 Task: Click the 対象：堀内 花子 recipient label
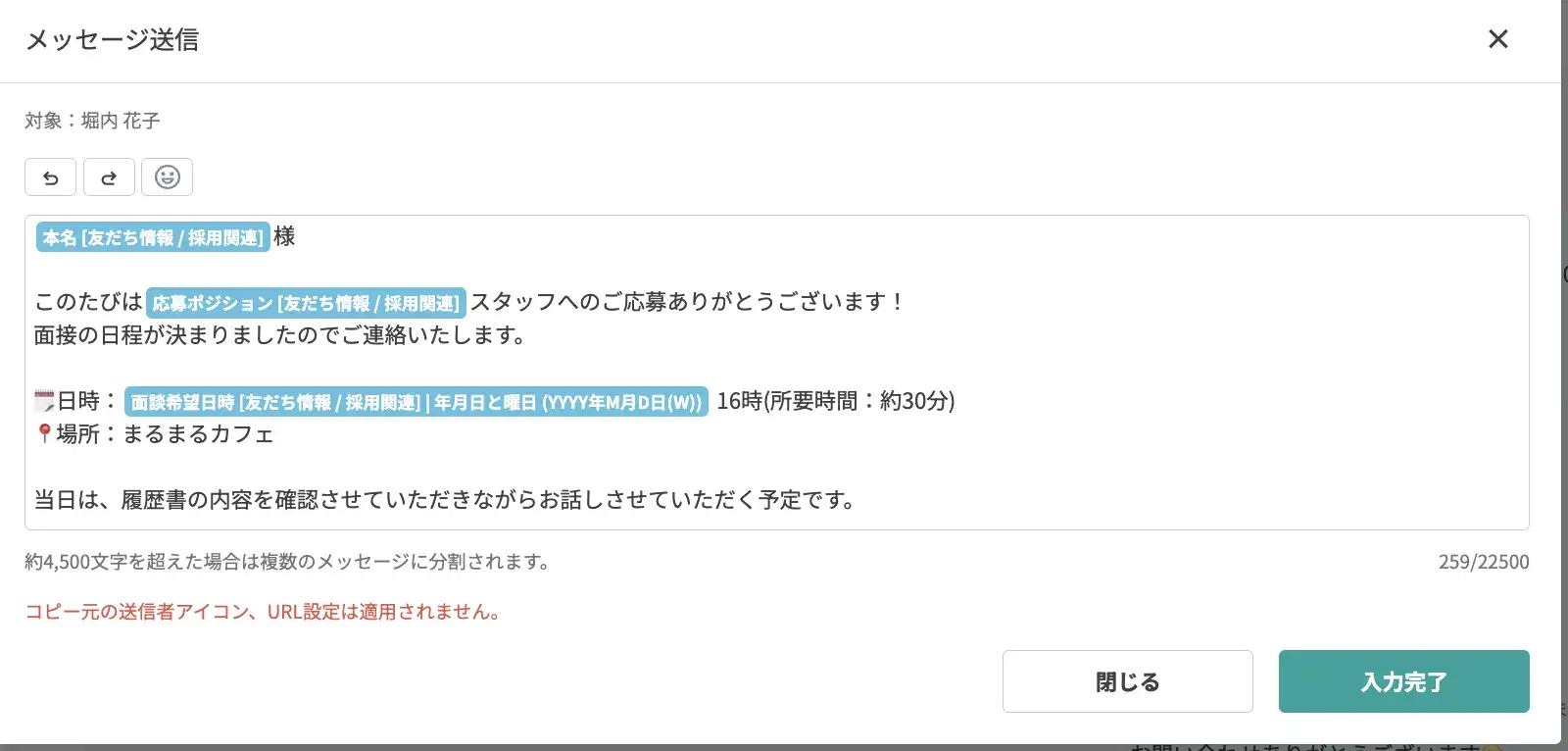tap(92, 121)
